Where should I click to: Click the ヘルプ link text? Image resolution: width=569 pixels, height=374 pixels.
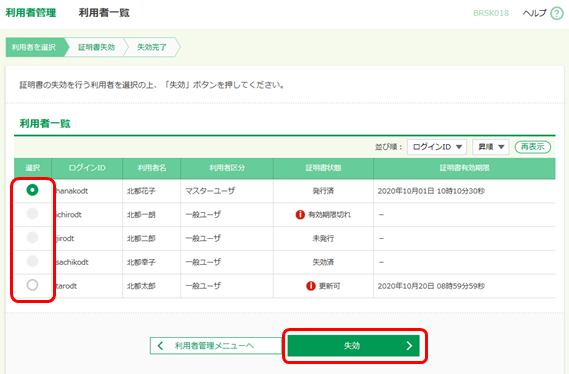[535, 13]
